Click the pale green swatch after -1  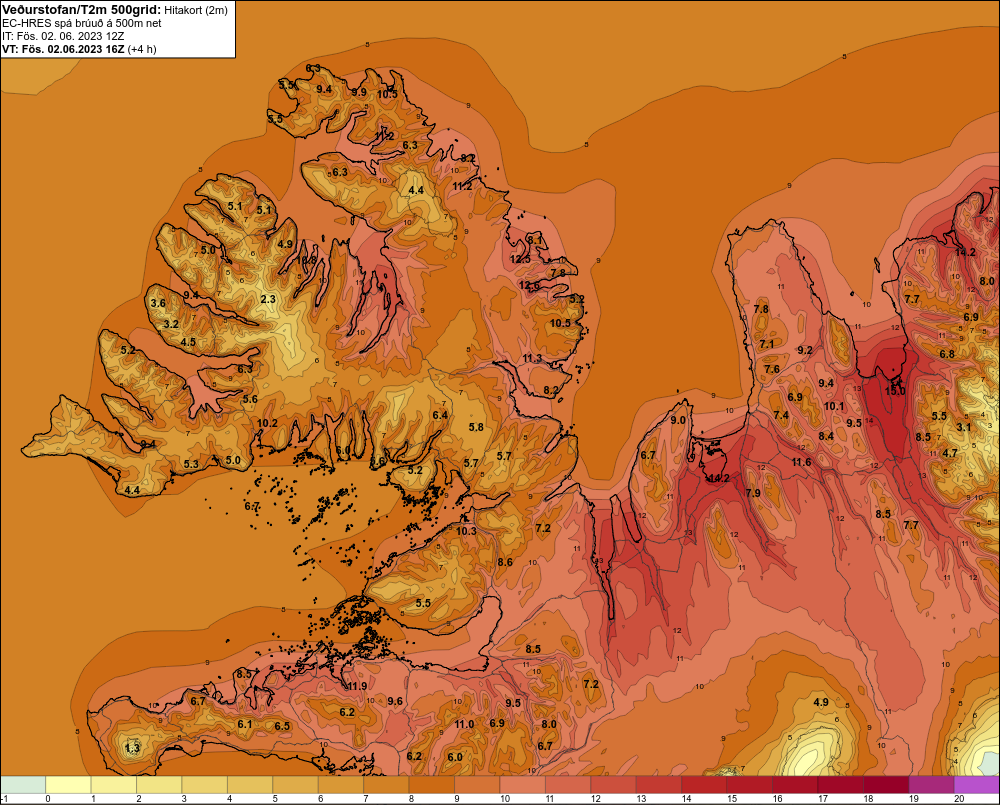coord(24,785)
